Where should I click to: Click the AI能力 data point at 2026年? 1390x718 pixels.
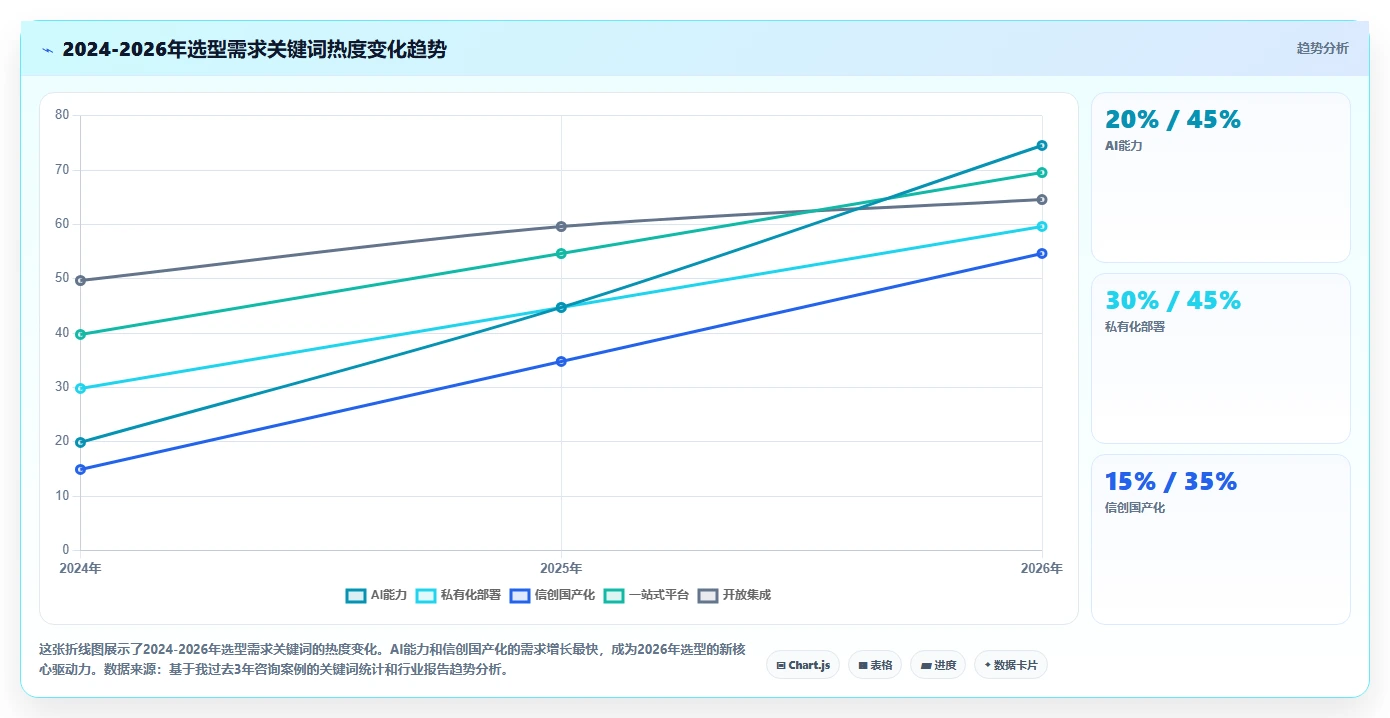point(1041,146)
